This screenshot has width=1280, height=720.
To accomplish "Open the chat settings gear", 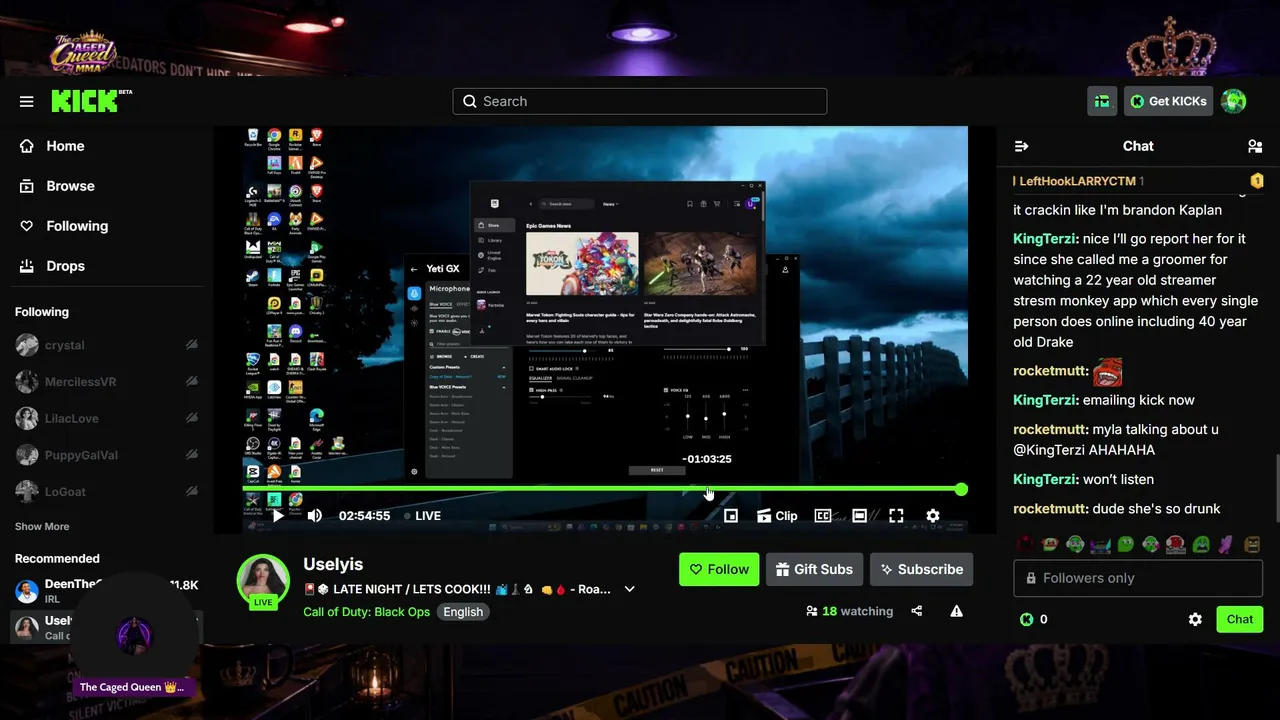I will [1195, 619].
